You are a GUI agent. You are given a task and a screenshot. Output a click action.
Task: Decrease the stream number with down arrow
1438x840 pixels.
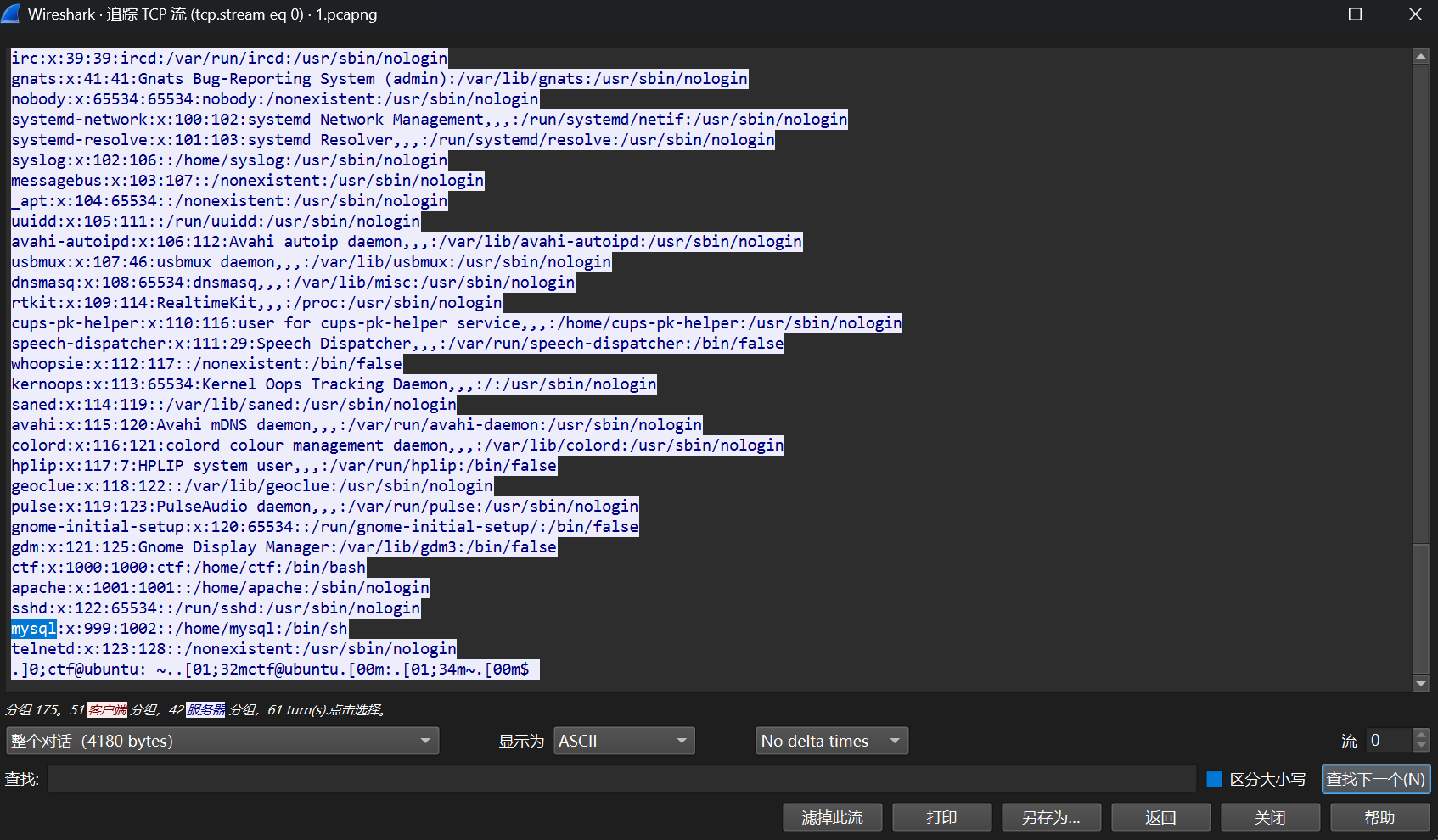pyautogui.click(x=1421, y=747)
